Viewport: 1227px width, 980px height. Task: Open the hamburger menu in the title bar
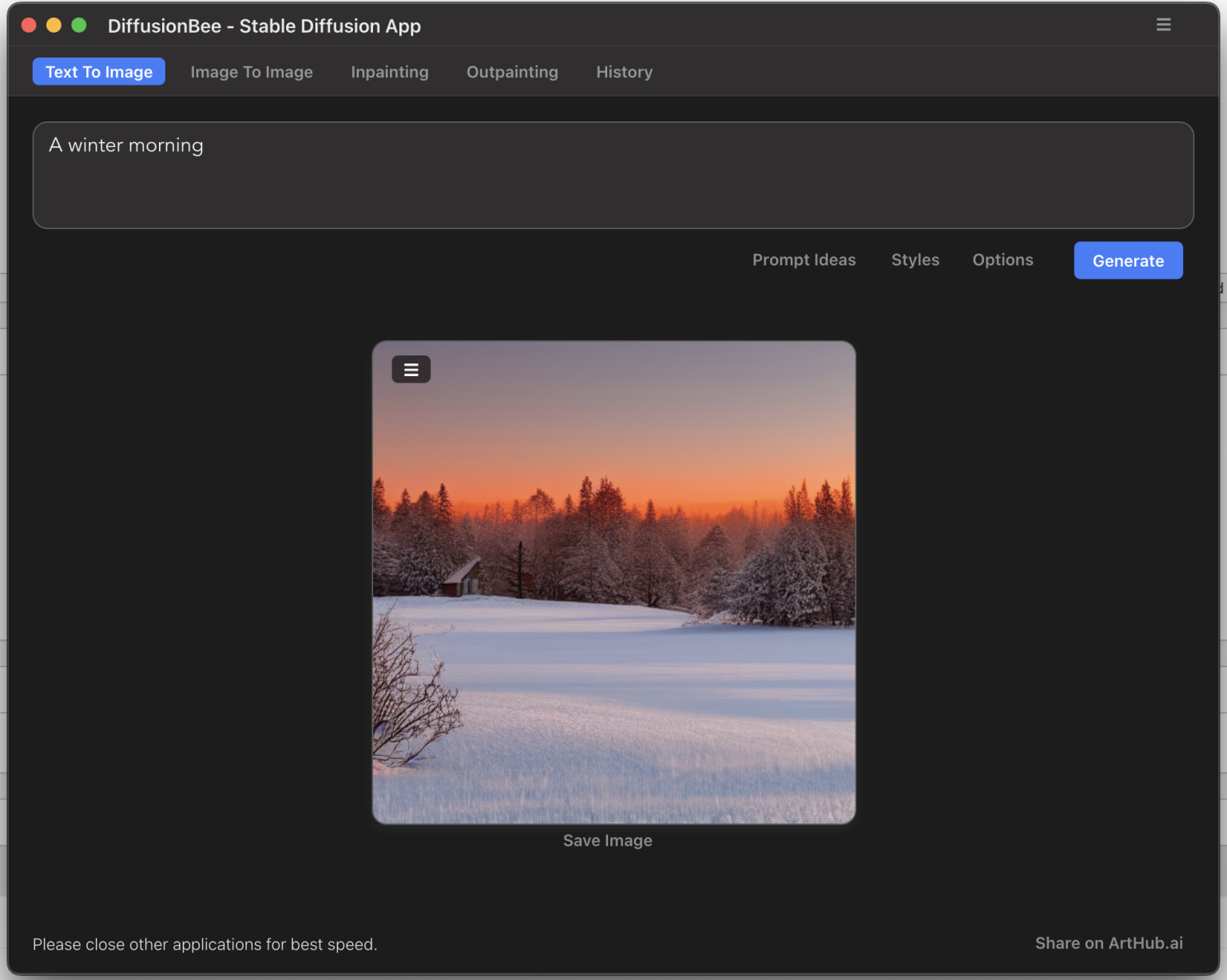1163,25
